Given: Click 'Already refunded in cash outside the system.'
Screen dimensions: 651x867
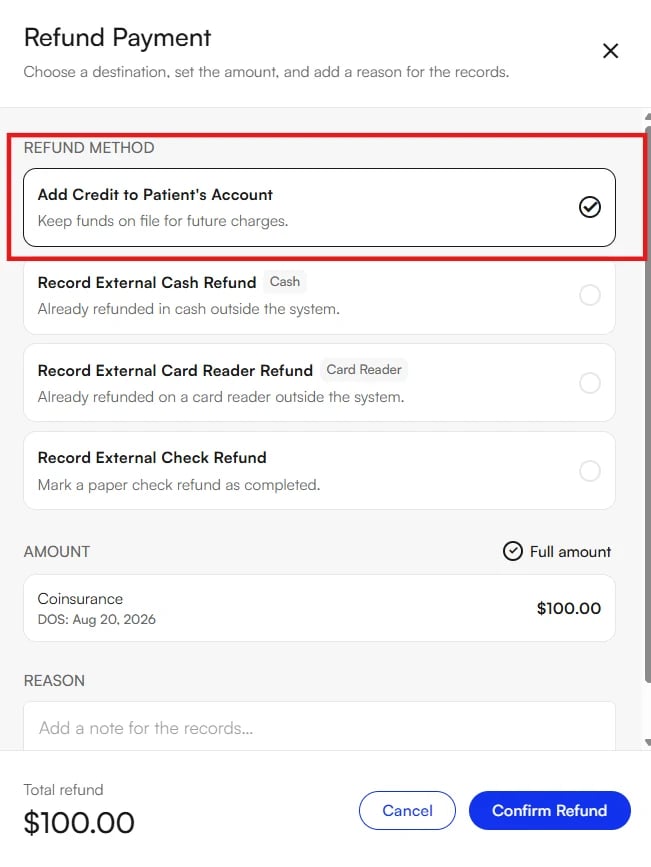Looking at the screenshot, I should [x=189, y=309].
